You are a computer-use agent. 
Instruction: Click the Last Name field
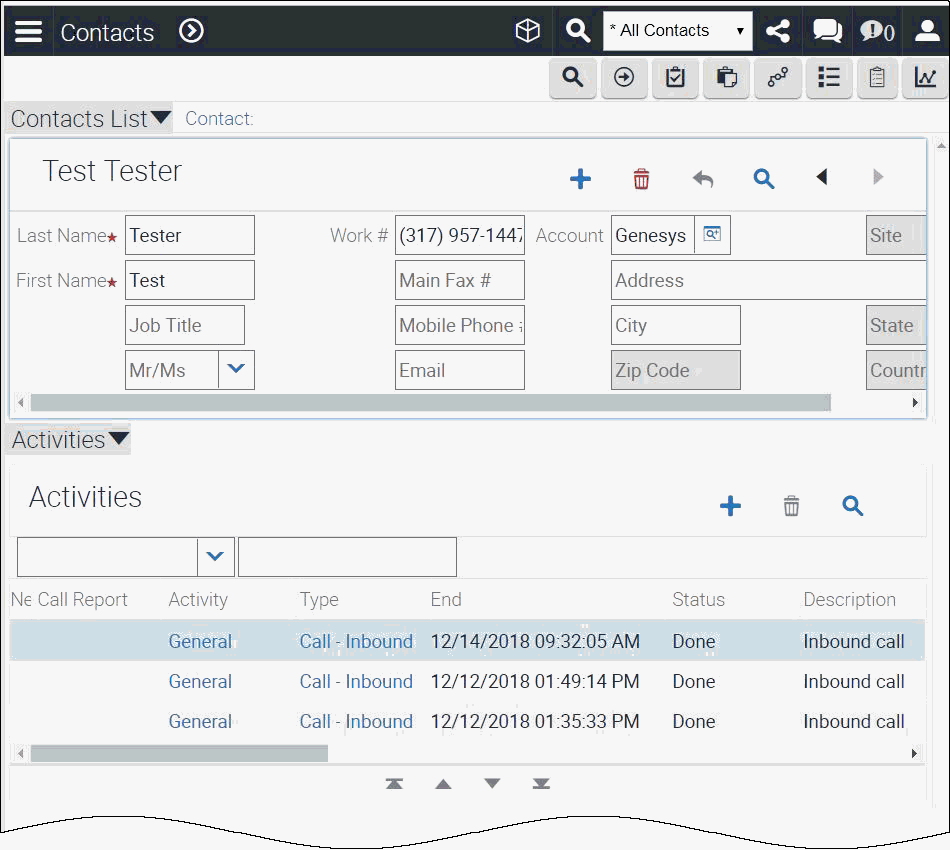(x=190, y=235)
